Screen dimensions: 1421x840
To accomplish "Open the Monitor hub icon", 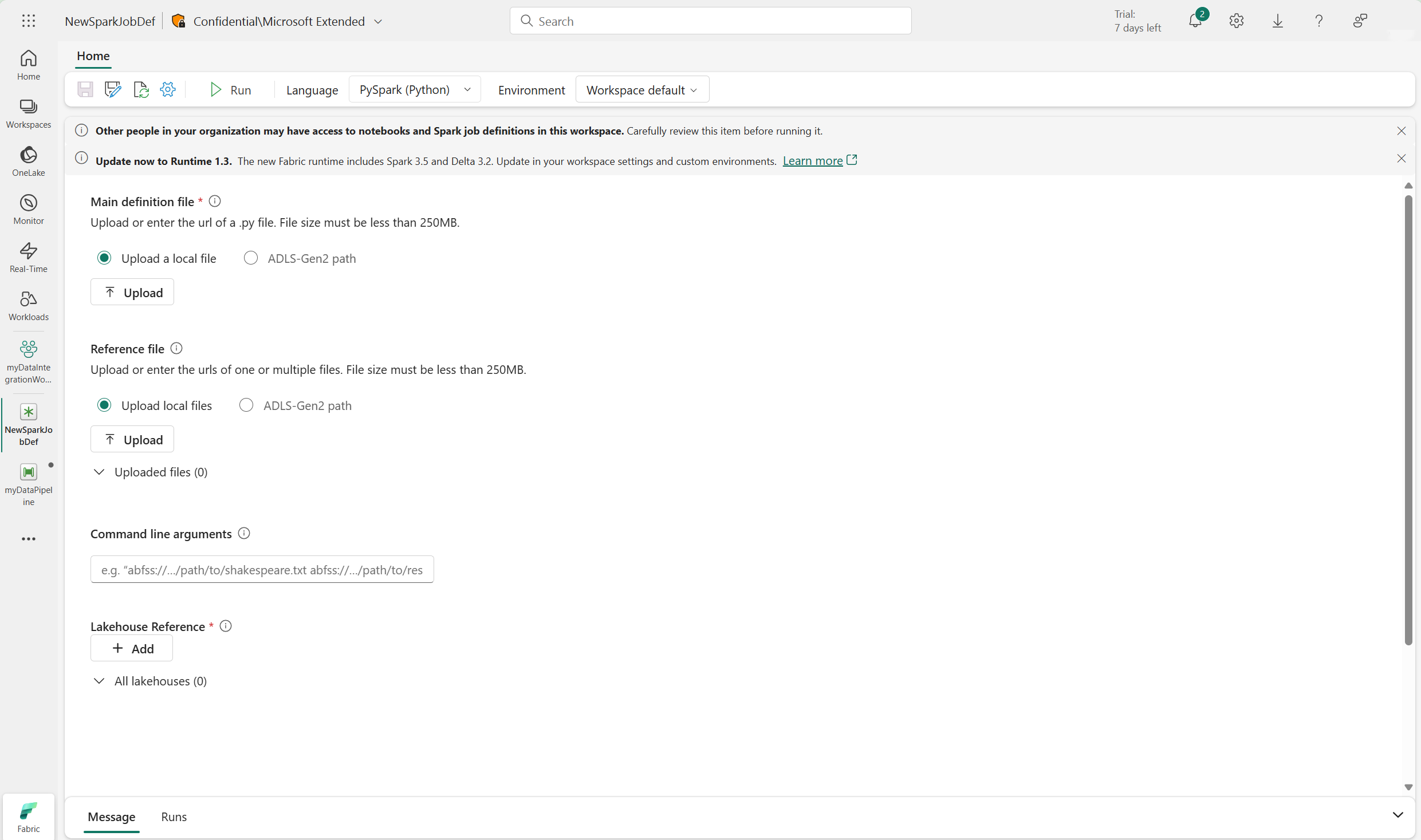I will [28, 209].
